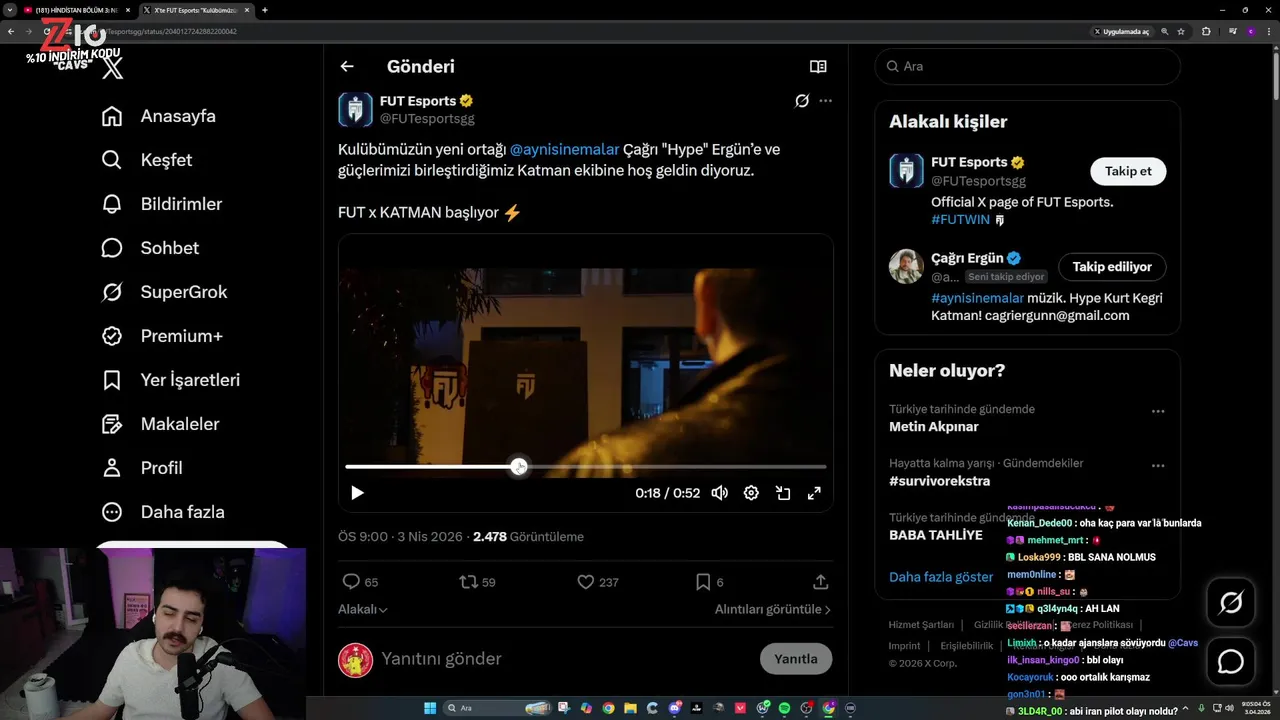Click the back arrow next to Gönderi
Image resolution: width=1280 pixels, height=720 pixels.
347,66
